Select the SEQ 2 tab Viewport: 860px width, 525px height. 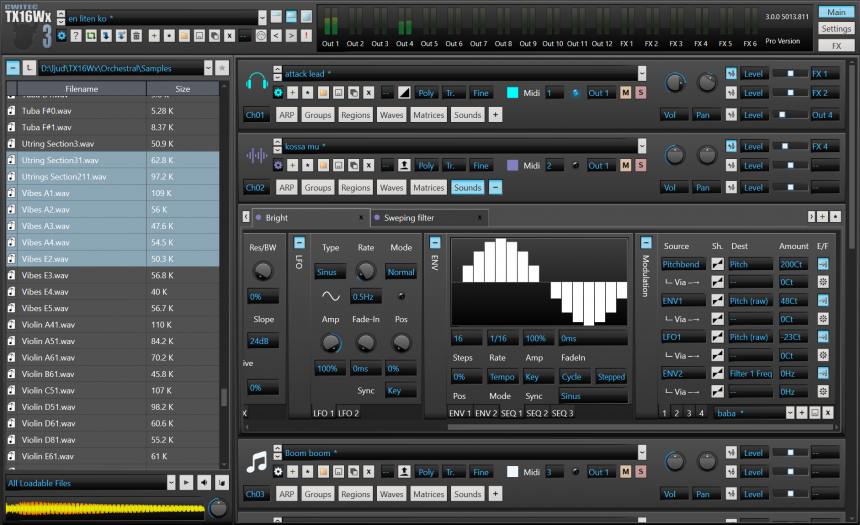[537, 413]
